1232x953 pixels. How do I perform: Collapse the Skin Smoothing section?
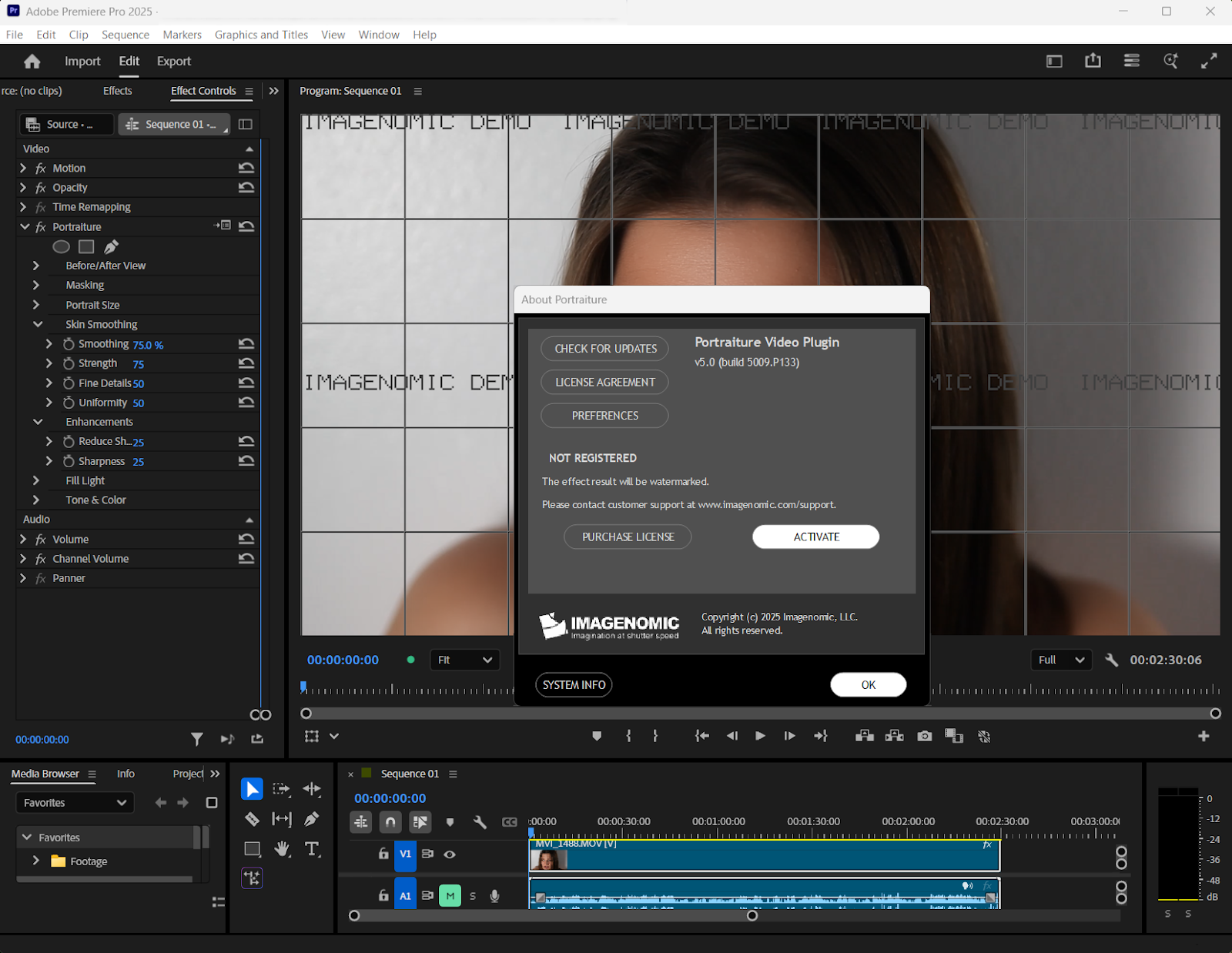[x=38, y=324]
